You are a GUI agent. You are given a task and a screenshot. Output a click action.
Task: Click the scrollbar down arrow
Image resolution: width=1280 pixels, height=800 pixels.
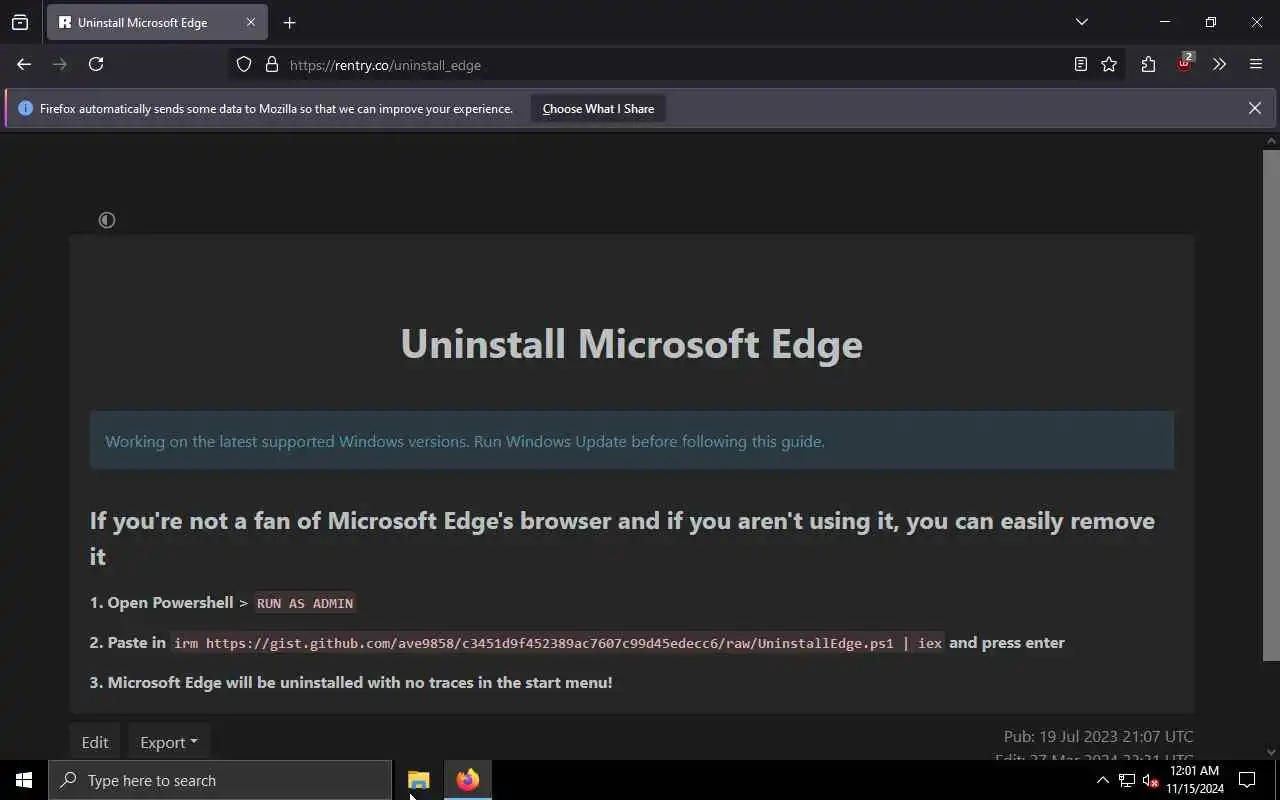(1271, 752)
